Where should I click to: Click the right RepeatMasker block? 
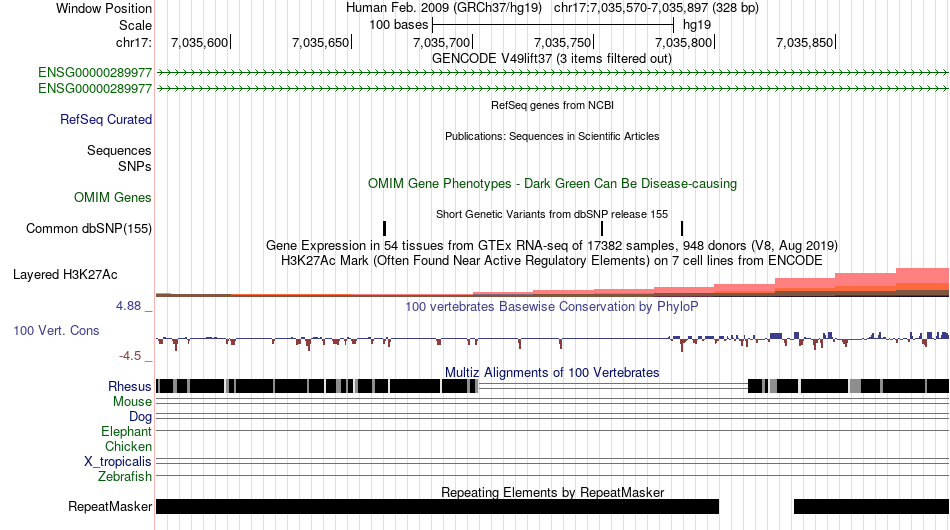tap(871, 506)
